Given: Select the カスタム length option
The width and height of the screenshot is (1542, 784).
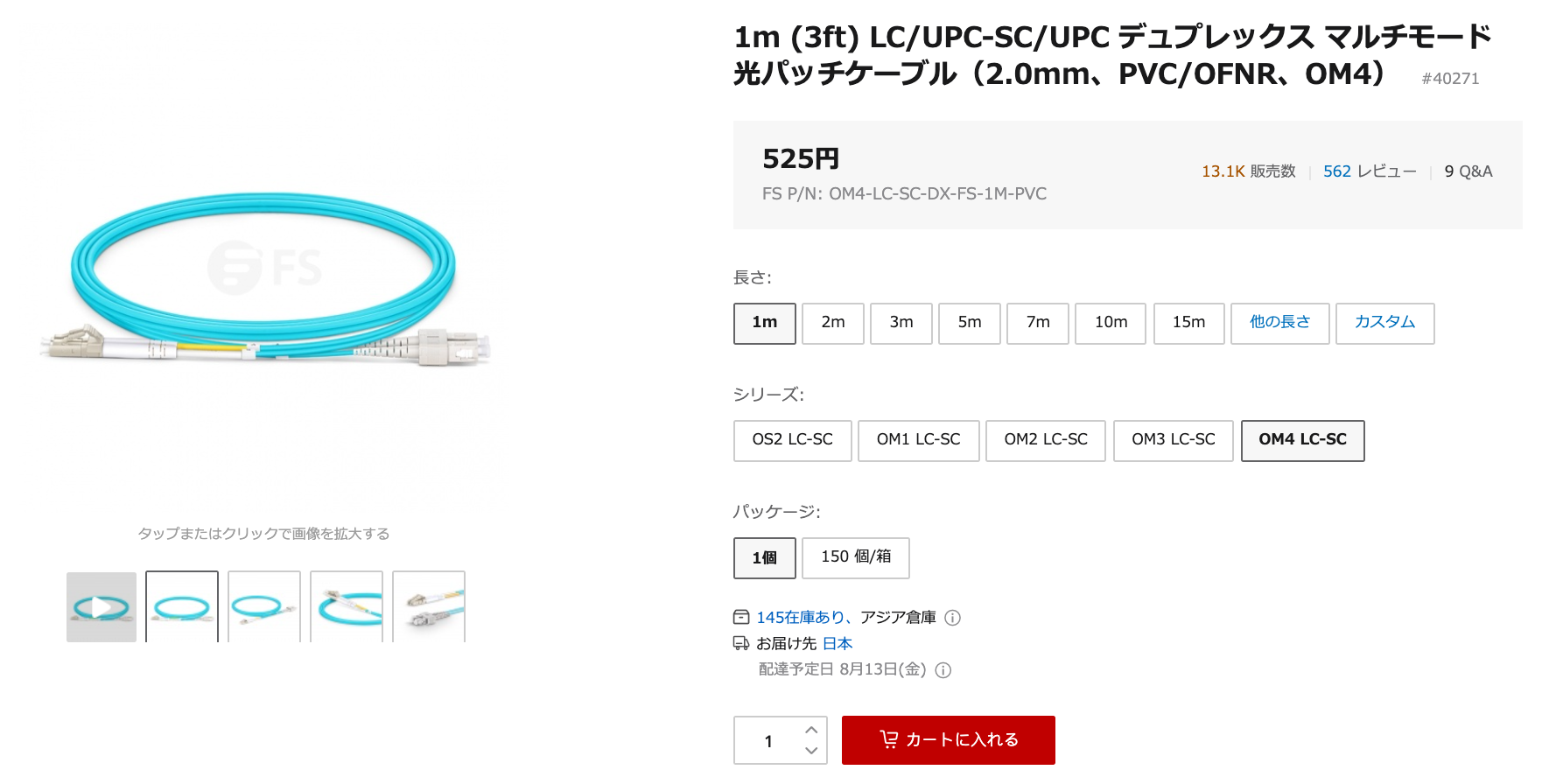Looking at the screenshot, I should (1384, 323).
